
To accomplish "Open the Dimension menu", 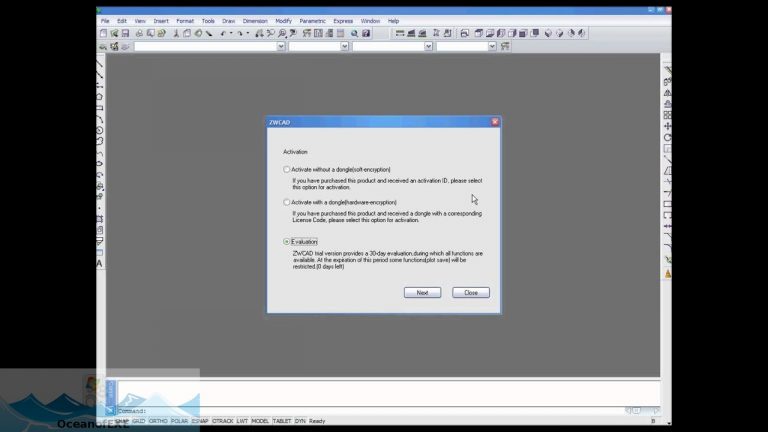I will 255,21.
